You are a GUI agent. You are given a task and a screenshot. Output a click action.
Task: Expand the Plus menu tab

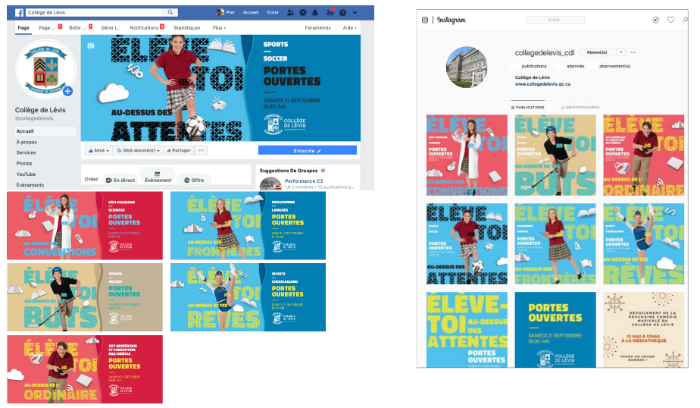tap(219, 28)
